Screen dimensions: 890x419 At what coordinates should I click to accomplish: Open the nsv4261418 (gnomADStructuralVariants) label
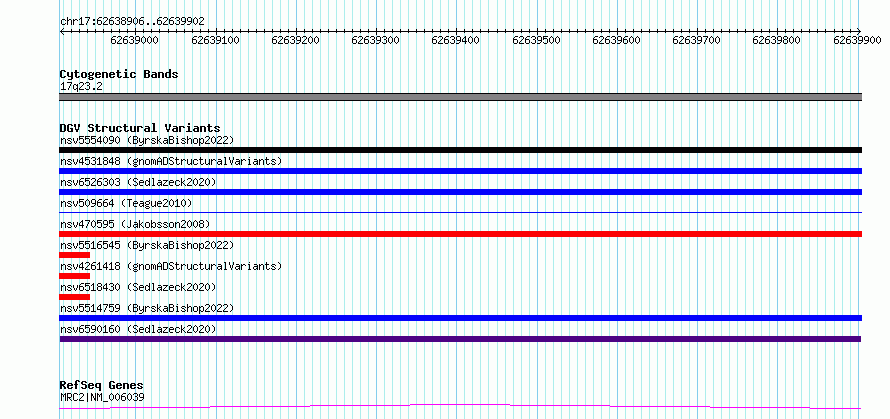pos(171,266)
